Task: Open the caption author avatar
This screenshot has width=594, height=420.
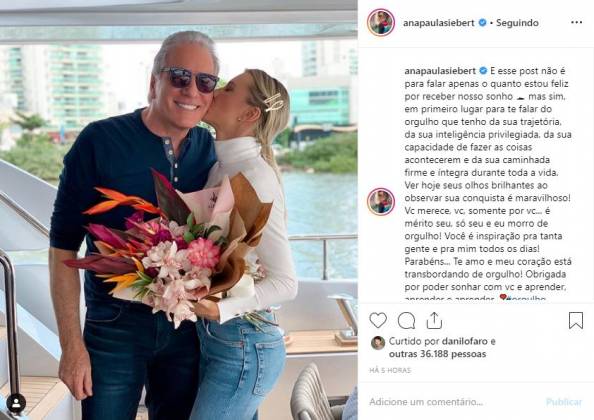Action: (381, 201)
